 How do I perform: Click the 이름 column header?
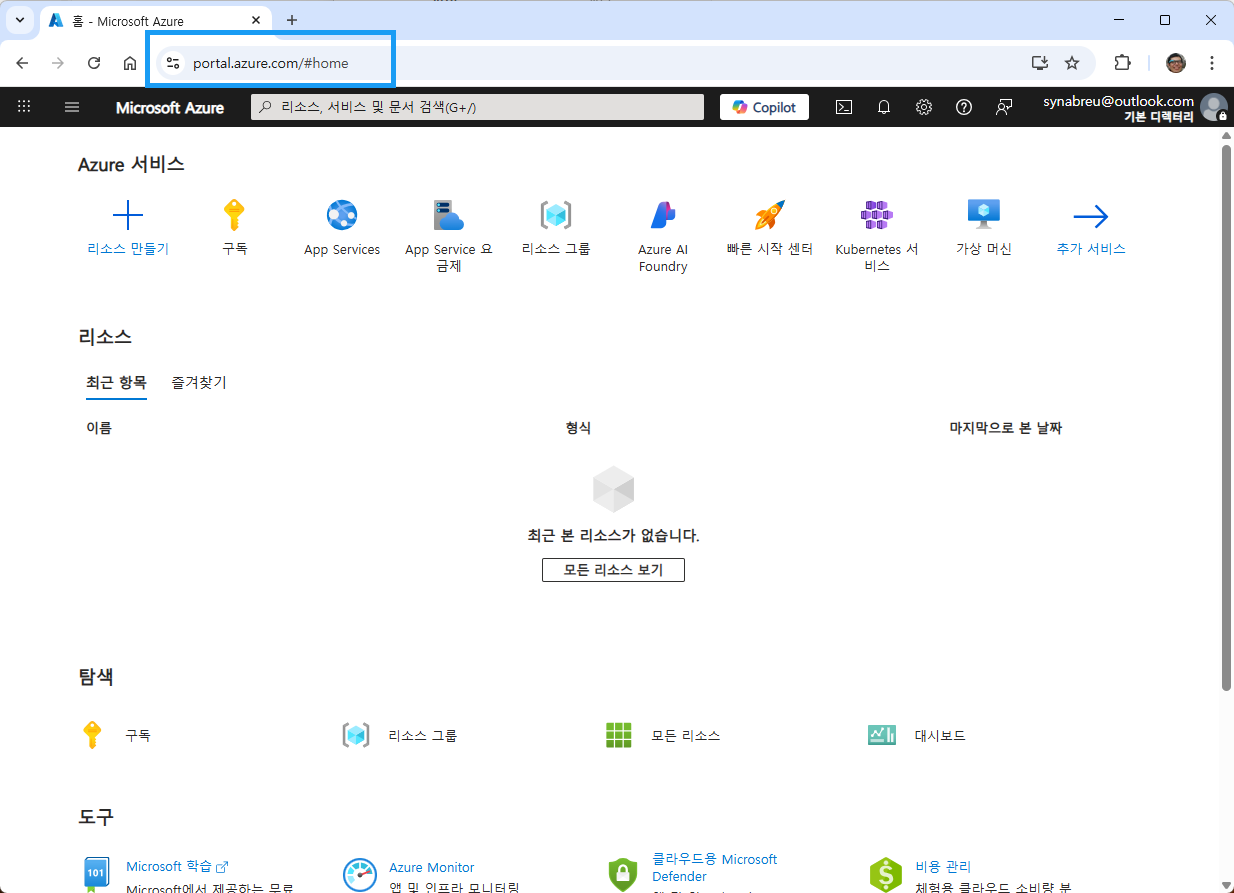99,427
